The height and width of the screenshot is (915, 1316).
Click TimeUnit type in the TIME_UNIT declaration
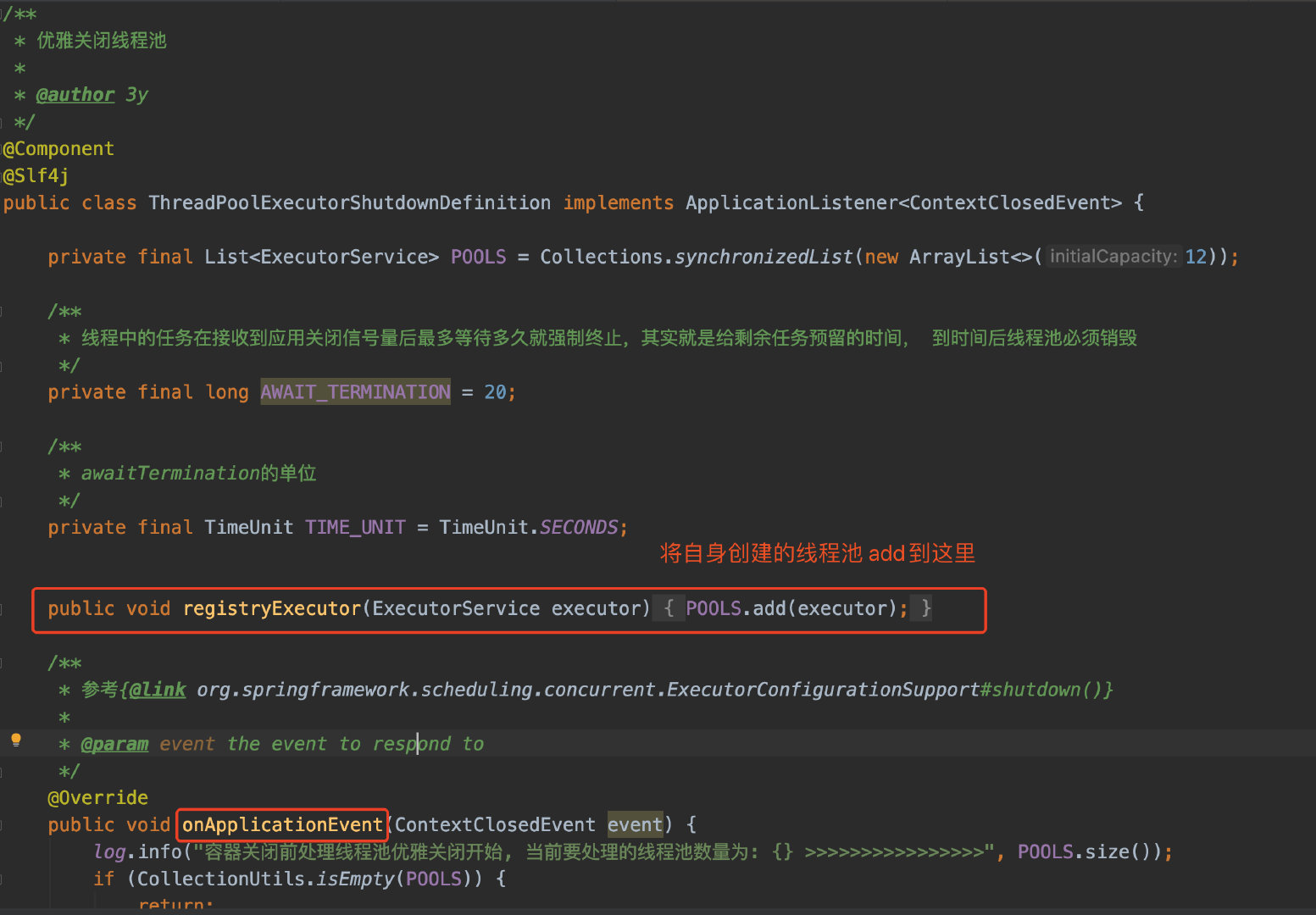click(248, 527)
